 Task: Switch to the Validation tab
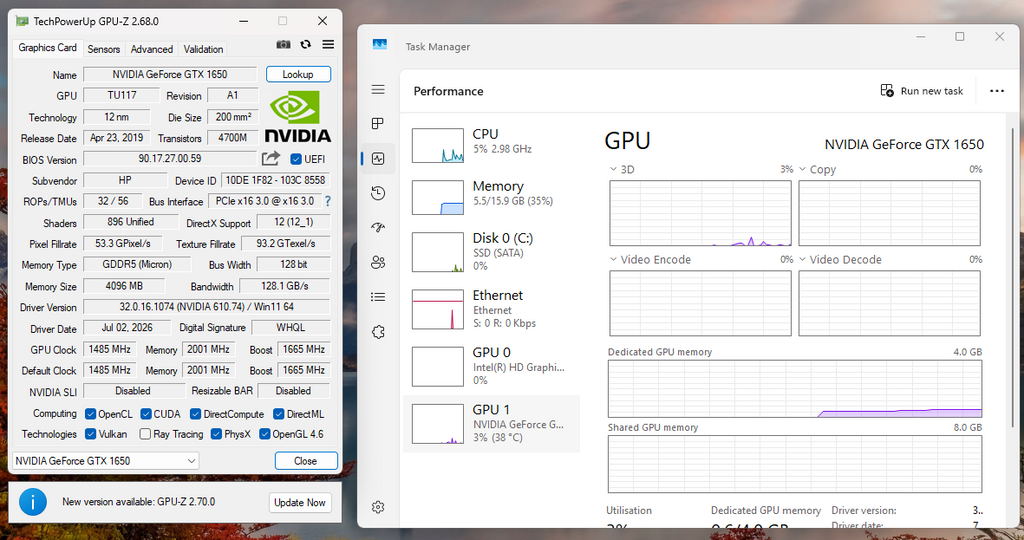(203, 49)
